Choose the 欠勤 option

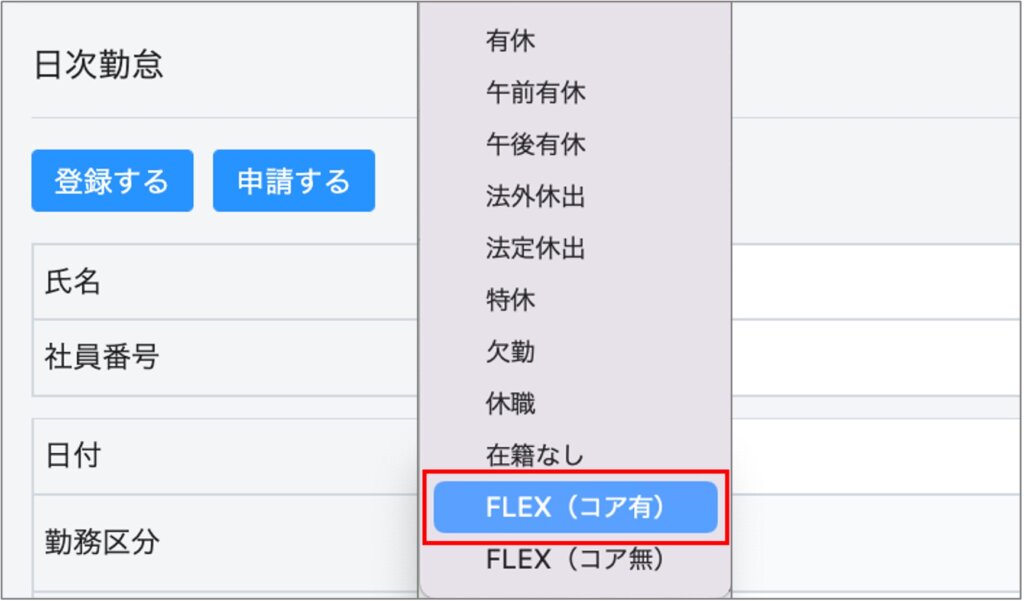pyautogui.click(x=510, y=352)
